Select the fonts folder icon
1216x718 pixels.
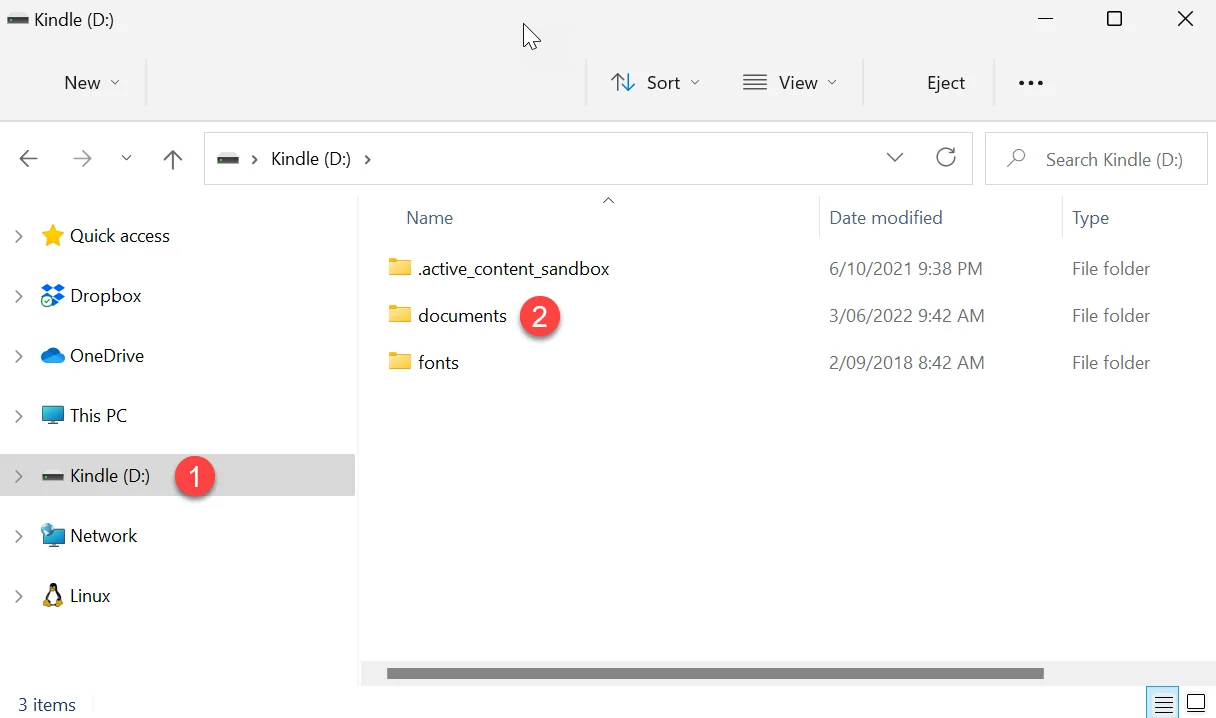click(400, 362)
